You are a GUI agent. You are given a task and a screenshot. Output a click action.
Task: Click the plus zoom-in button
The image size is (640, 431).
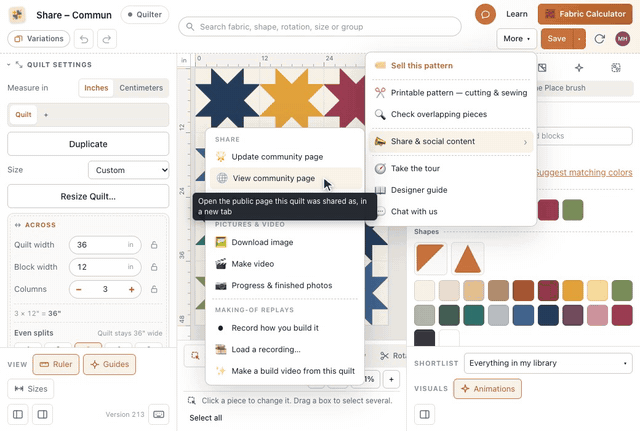pyautogui.click(x=391, y=380)
